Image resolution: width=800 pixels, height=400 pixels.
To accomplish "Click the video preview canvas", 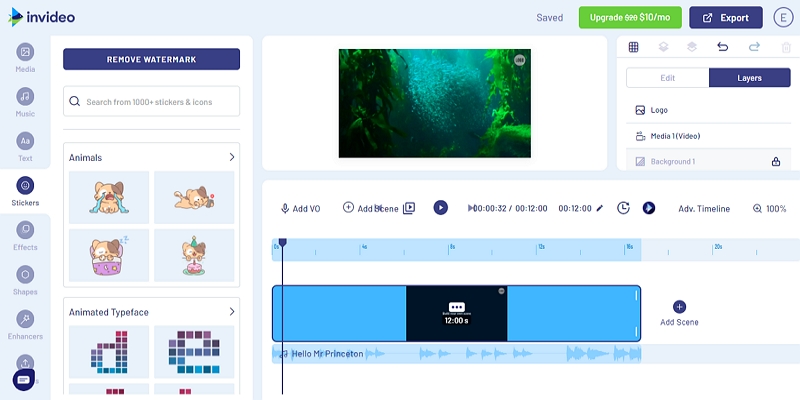I will pos(435,103).
